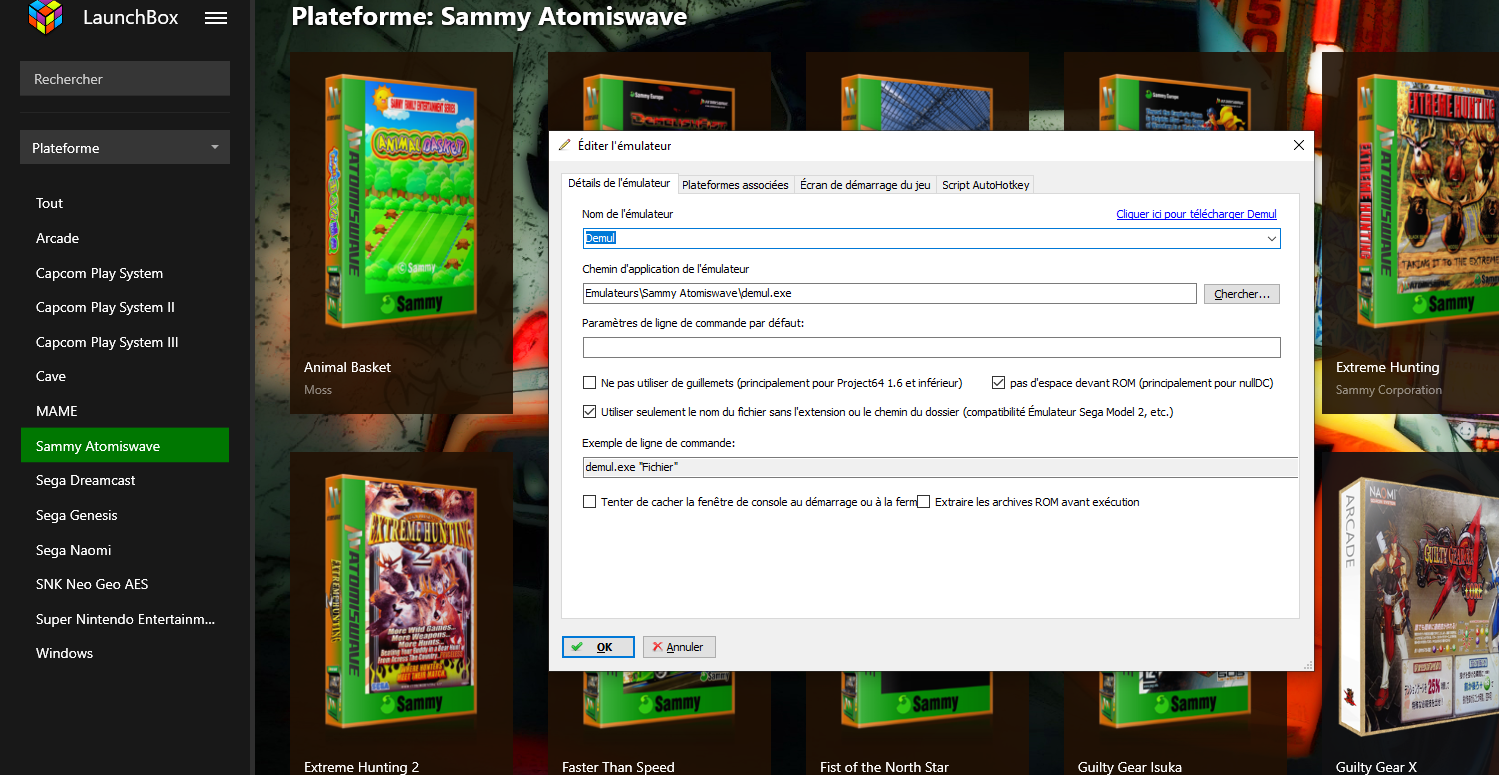Select MAME platform in sidebar

(125, 411)
